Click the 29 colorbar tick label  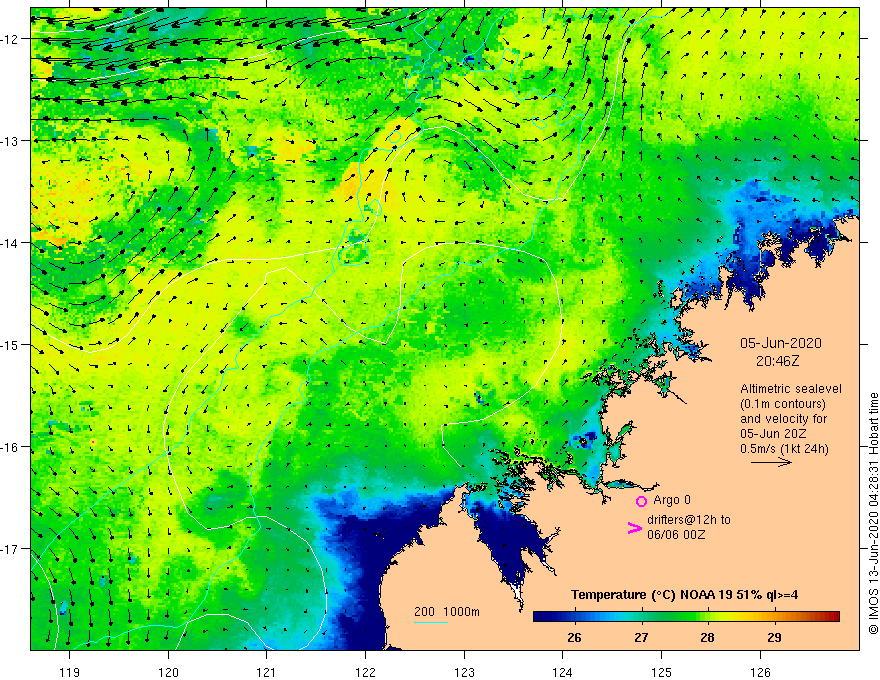tap(774, 637)
